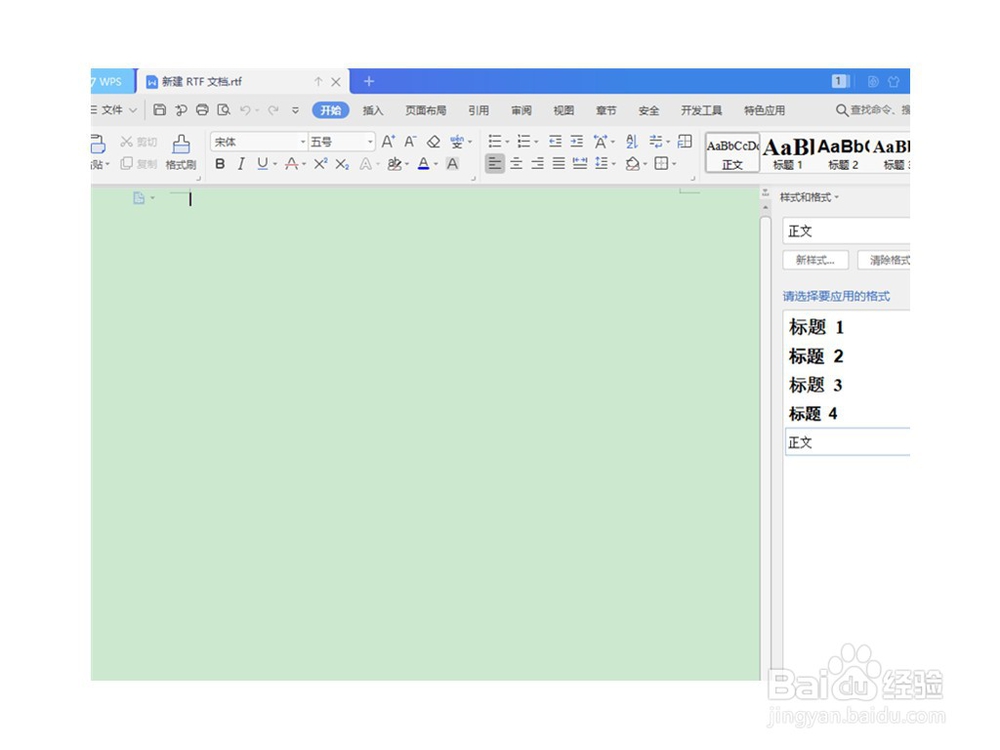The image size is (1000, 750).
Task: Apply the font color A icon
Action: tap(423, 164)
